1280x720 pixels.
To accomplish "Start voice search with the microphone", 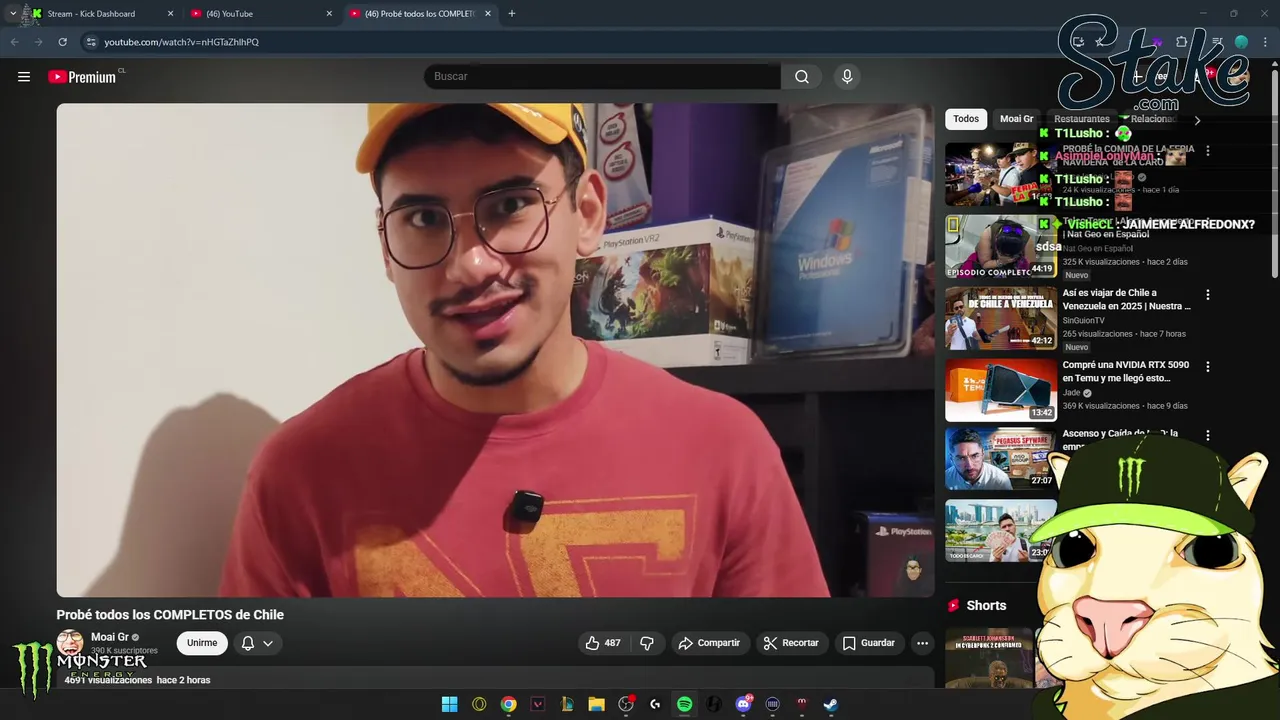I will (x=847, y=77).
